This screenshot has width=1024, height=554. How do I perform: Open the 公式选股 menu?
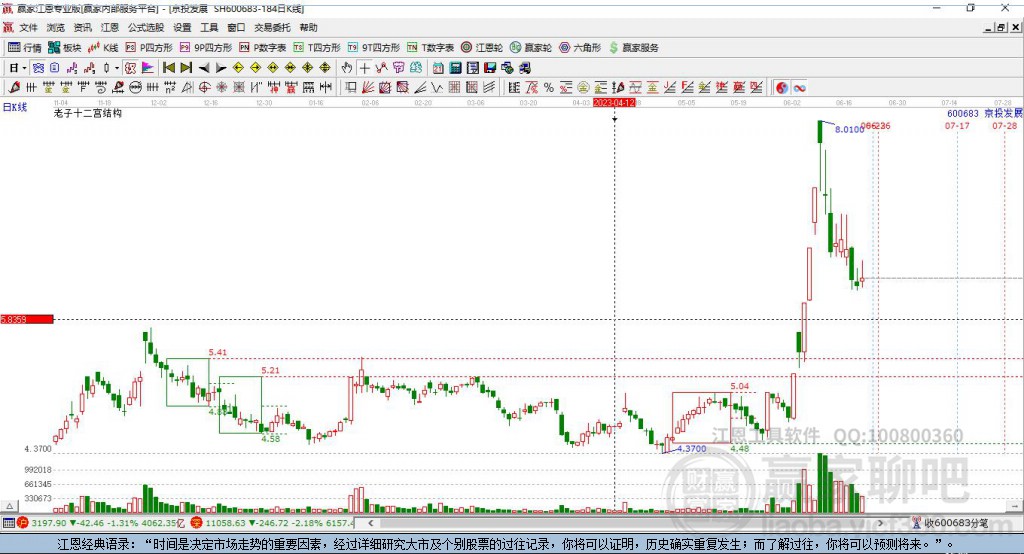[146, 27]
